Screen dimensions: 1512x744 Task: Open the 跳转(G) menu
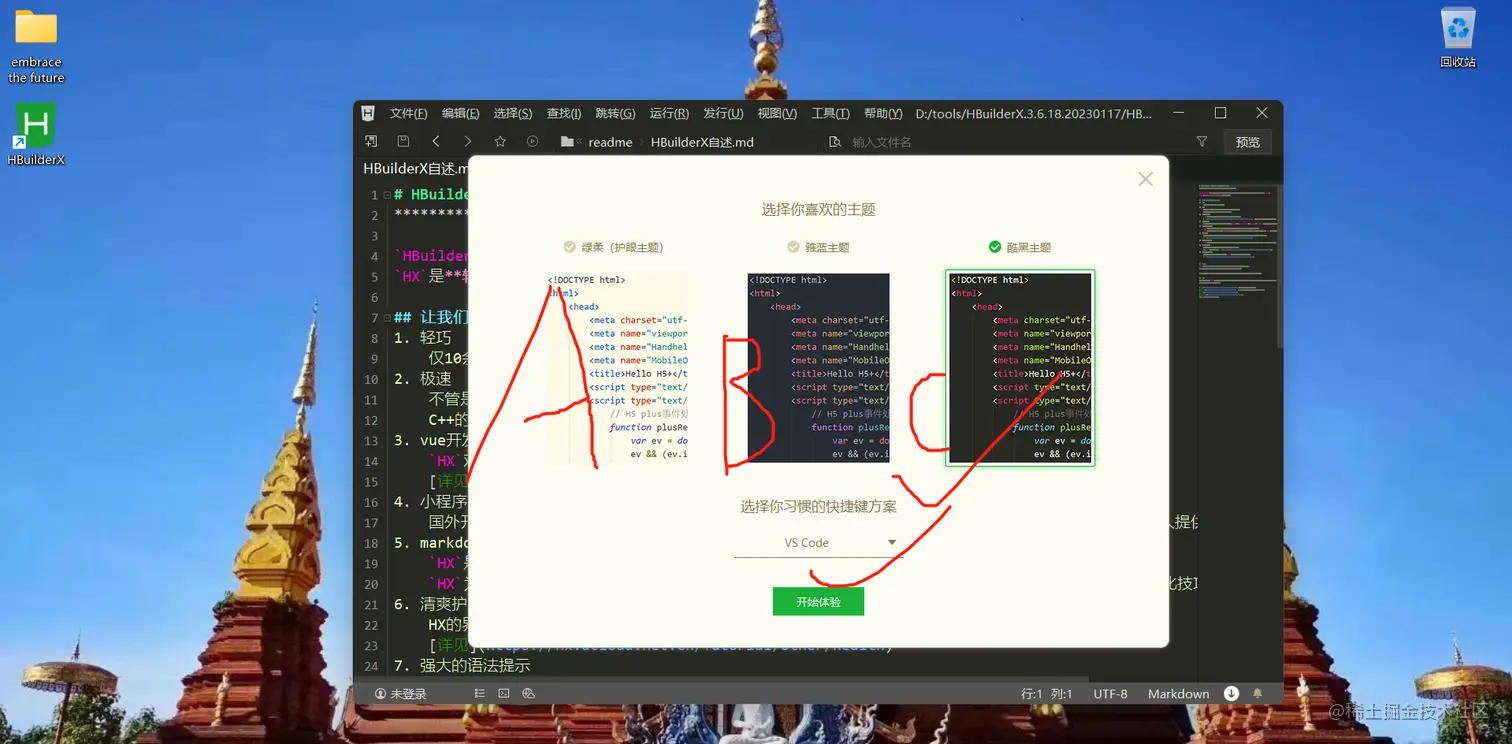coord(615,114)
